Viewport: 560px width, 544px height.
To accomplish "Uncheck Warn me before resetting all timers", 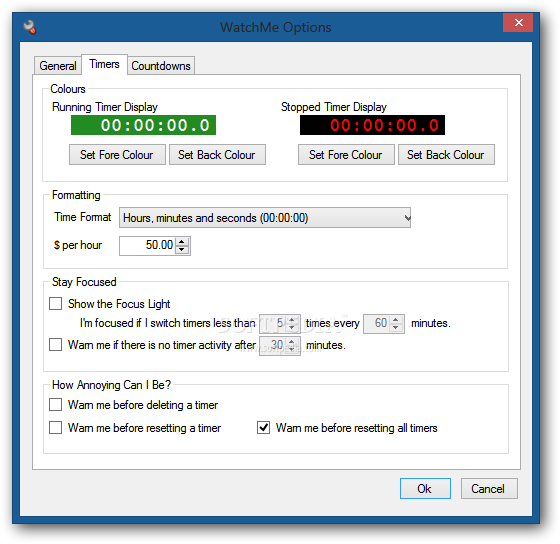I will pos(264,428).
